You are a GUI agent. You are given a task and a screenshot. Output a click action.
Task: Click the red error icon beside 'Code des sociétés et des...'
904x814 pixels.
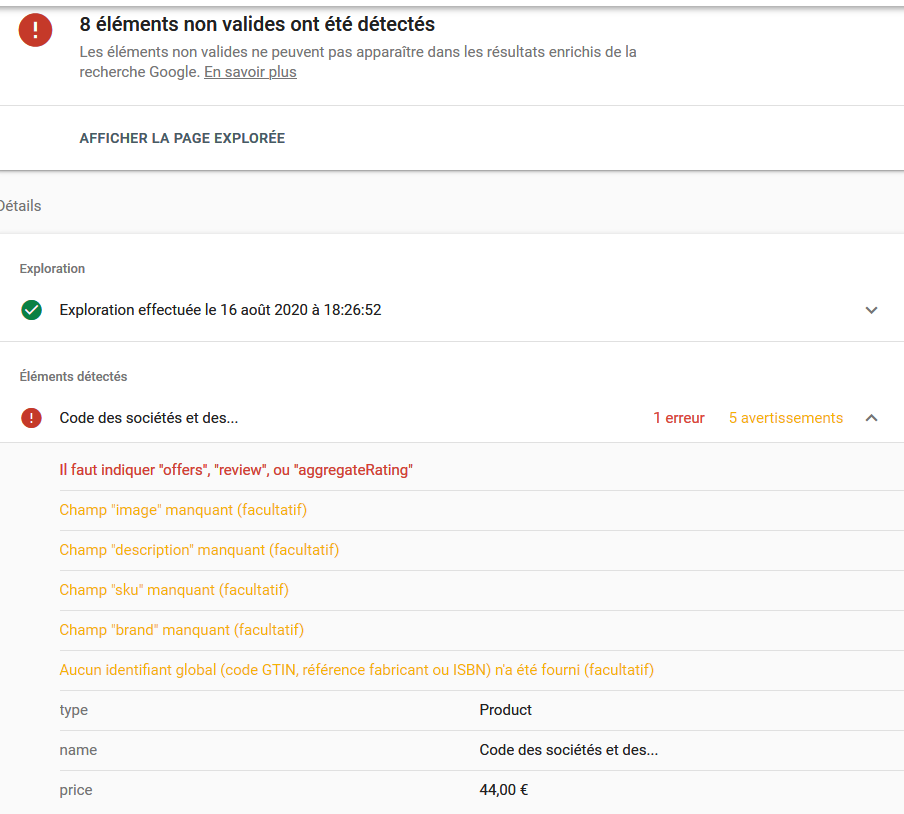(x=32, y=418)
